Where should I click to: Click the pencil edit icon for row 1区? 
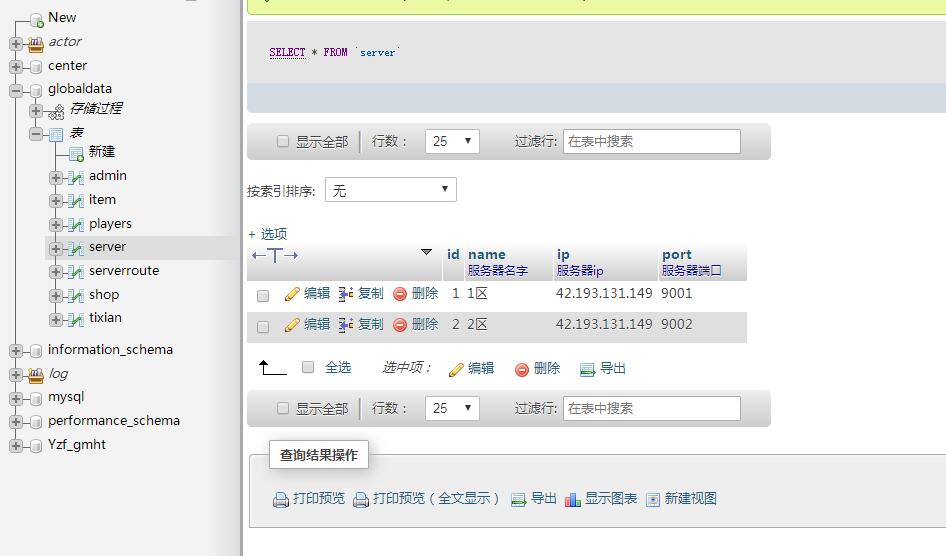[292, 294]
